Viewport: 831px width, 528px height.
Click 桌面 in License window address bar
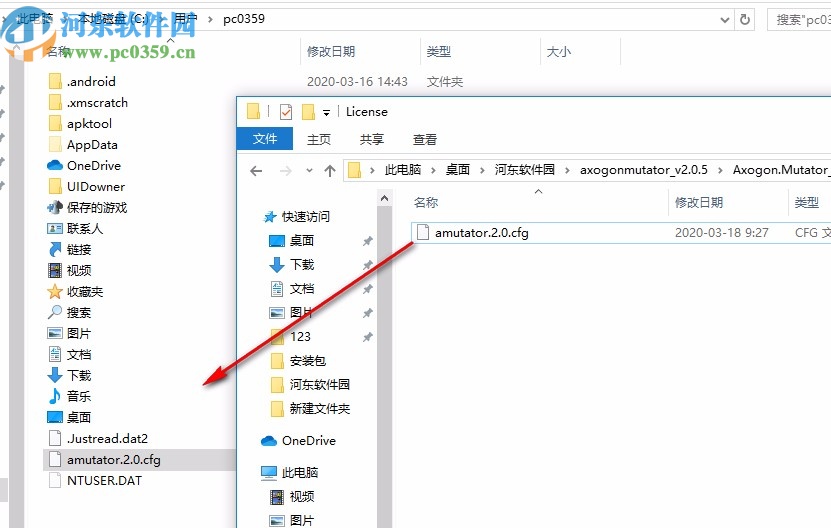(x=458, y=170)
